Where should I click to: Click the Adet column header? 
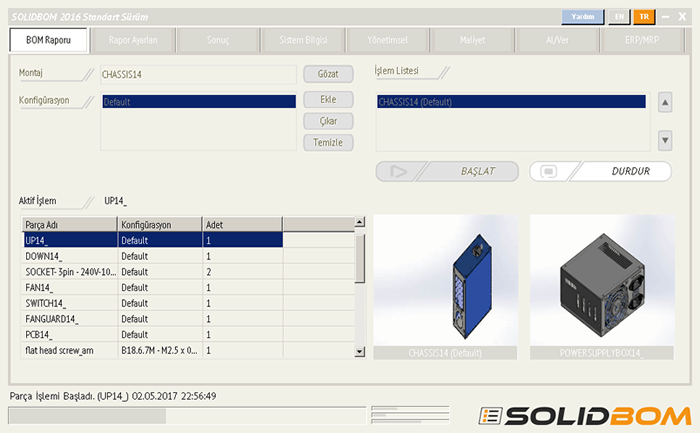(242, 225)
